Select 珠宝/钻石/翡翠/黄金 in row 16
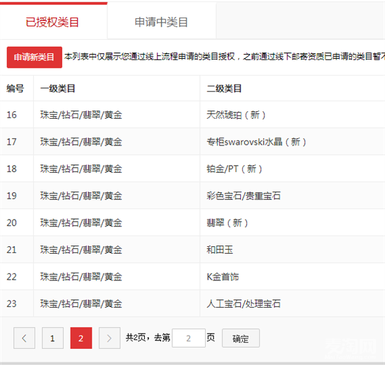 81,115
